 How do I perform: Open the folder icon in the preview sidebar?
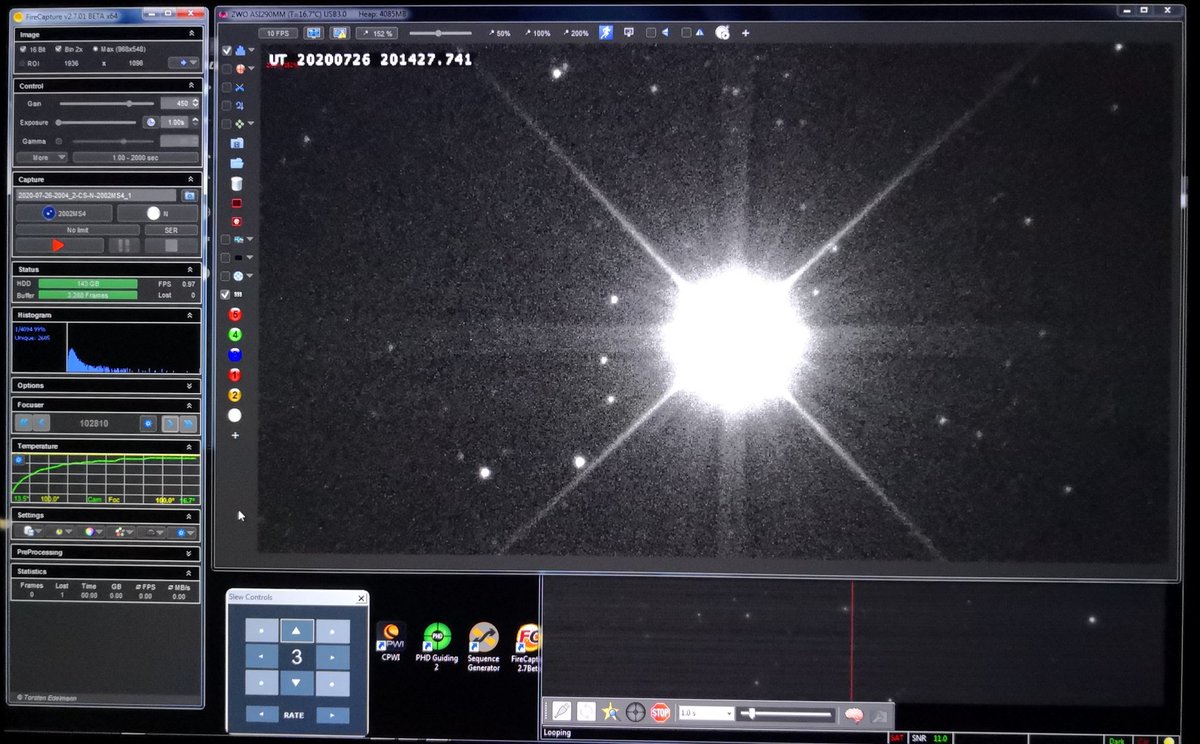(x=238, y=162)
